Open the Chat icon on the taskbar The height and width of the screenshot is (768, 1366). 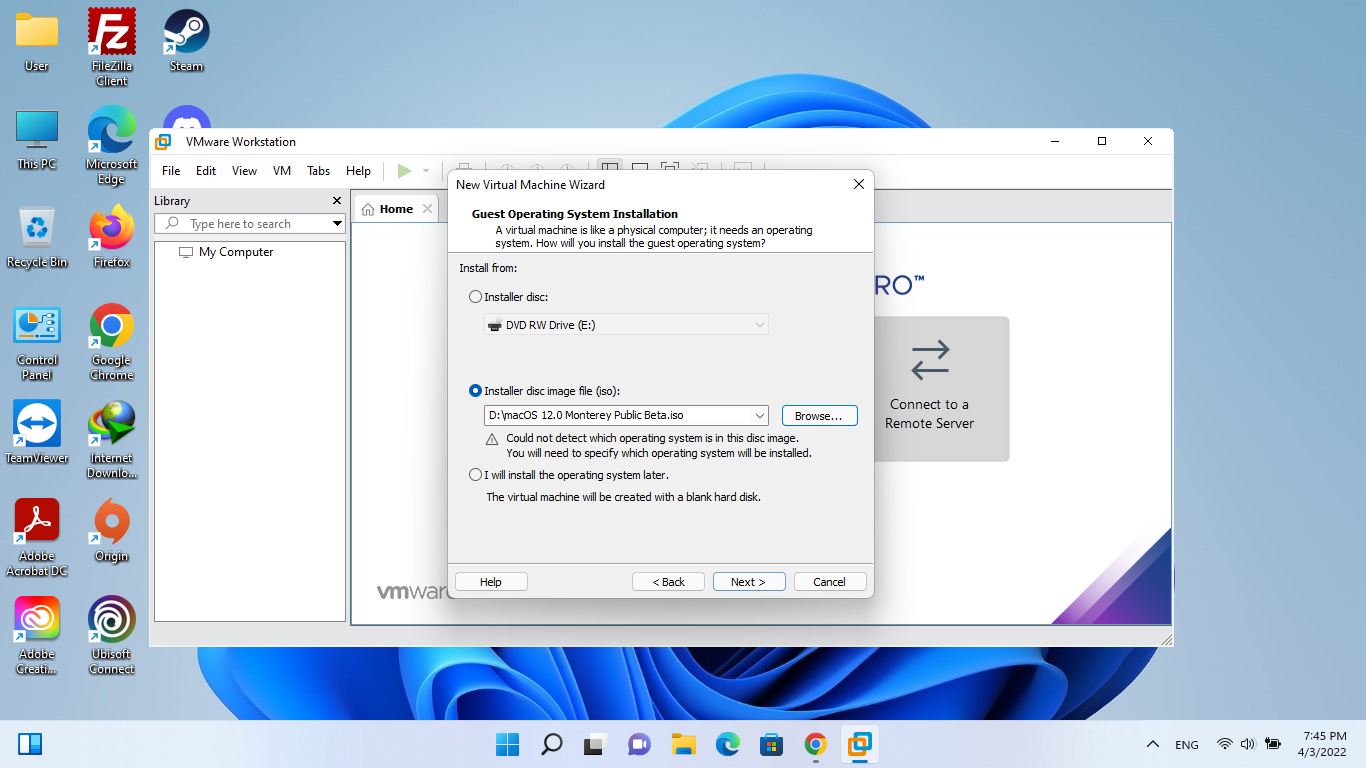click(x=639, y=744)
